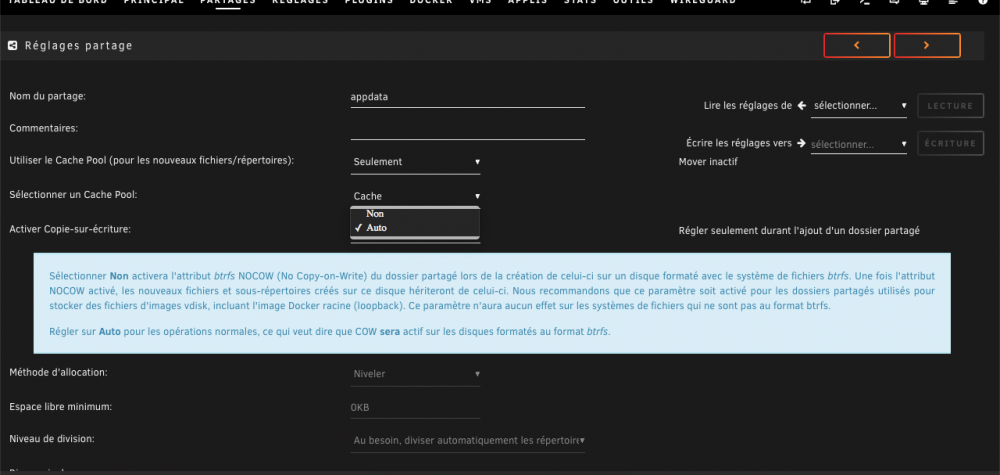Open the Écrire les réglages vers dropdown
The width and height of the screenshot is (1000, 475).
point(859,144)
